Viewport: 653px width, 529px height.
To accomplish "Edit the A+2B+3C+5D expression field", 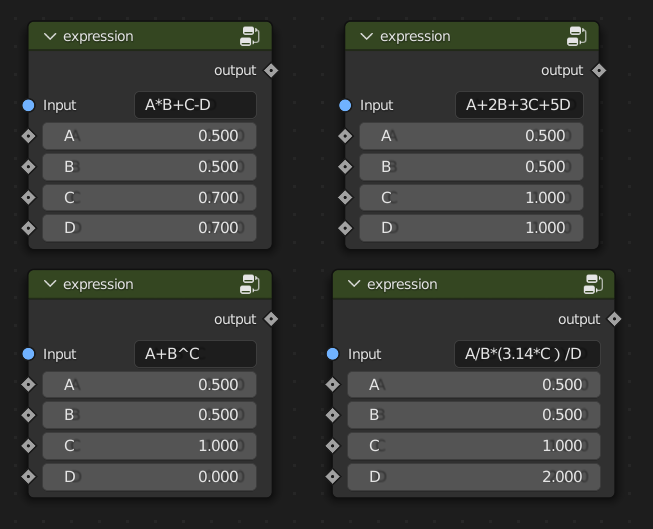I will (x=519, y=105).
